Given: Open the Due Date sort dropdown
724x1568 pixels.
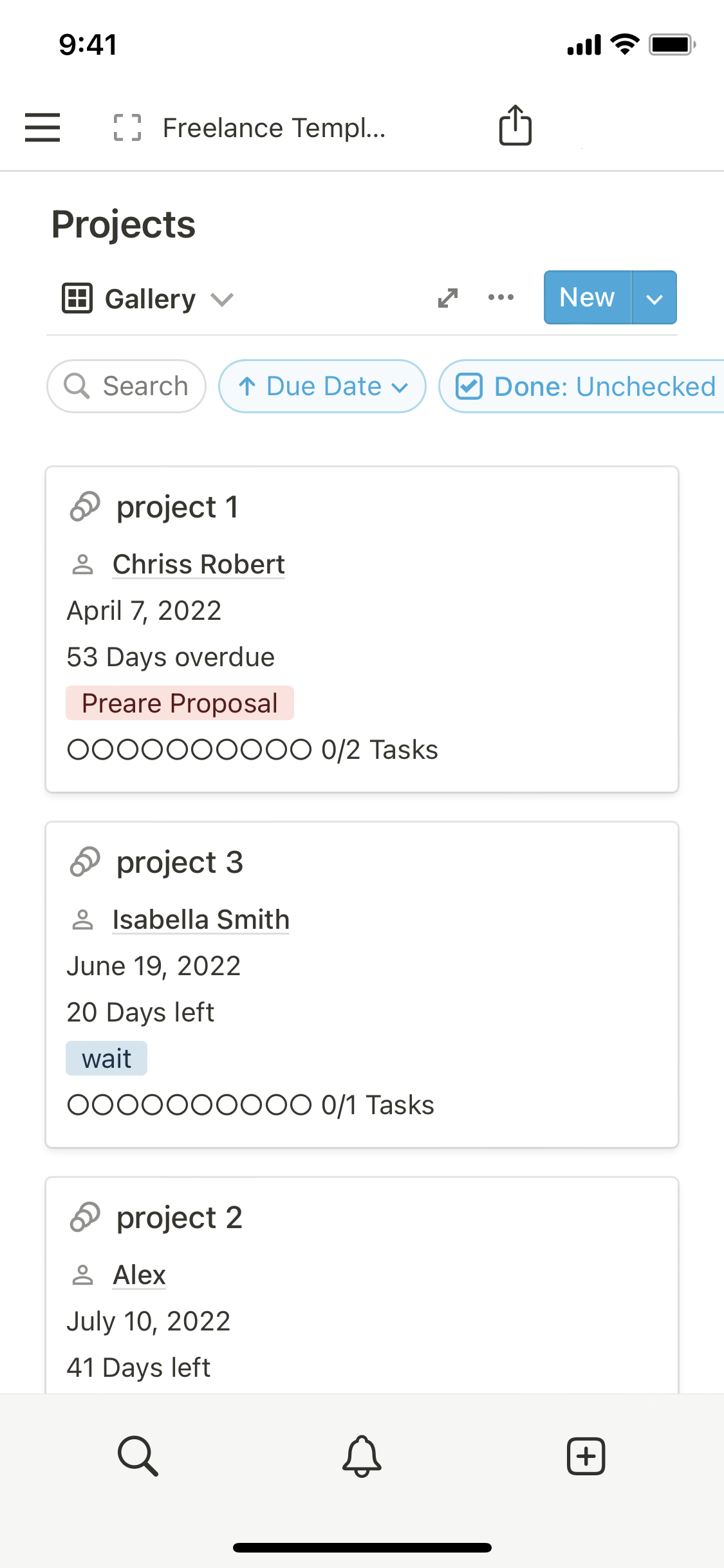Looking at the screenshot, I should [322, 387].
